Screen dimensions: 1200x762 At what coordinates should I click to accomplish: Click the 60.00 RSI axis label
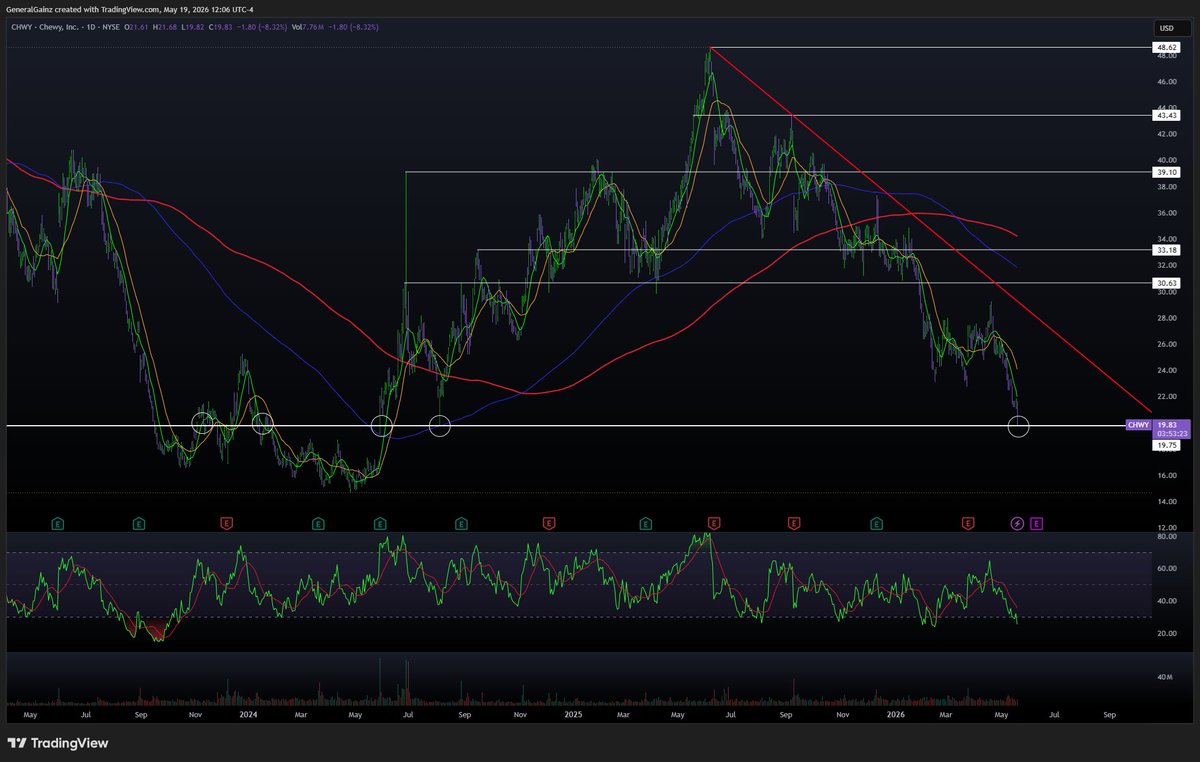(1166, 569)
